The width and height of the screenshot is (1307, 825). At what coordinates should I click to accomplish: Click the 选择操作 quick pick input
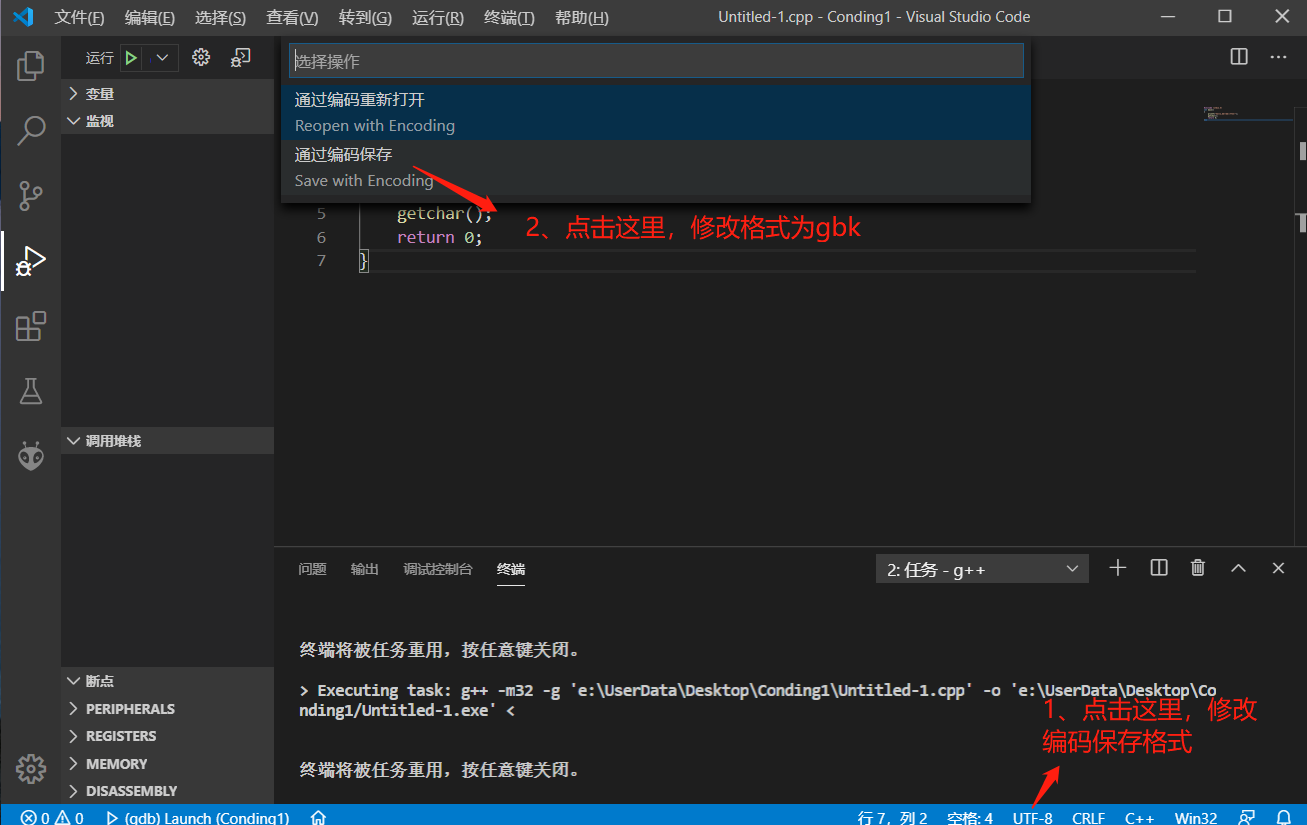pos(656,61)
